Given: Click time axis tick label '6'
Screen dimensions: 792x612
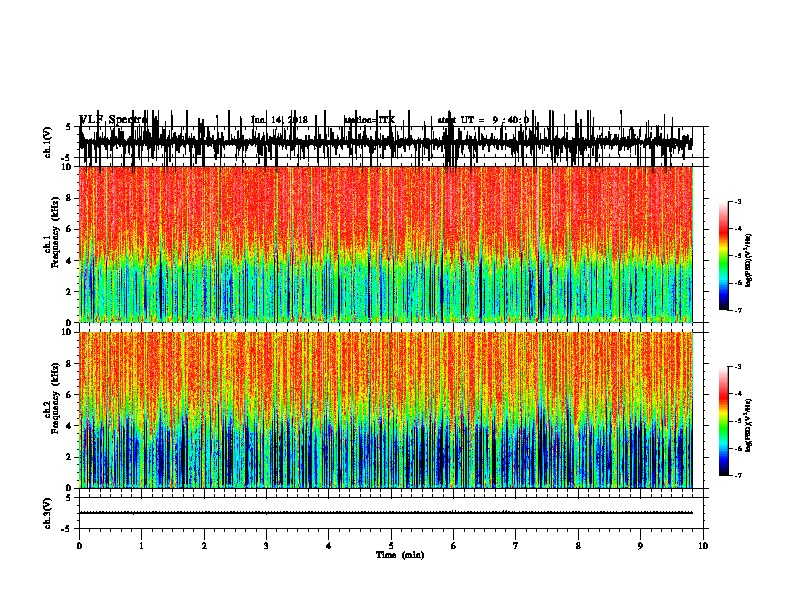Looking at the screenshot, I should point(454,546).
